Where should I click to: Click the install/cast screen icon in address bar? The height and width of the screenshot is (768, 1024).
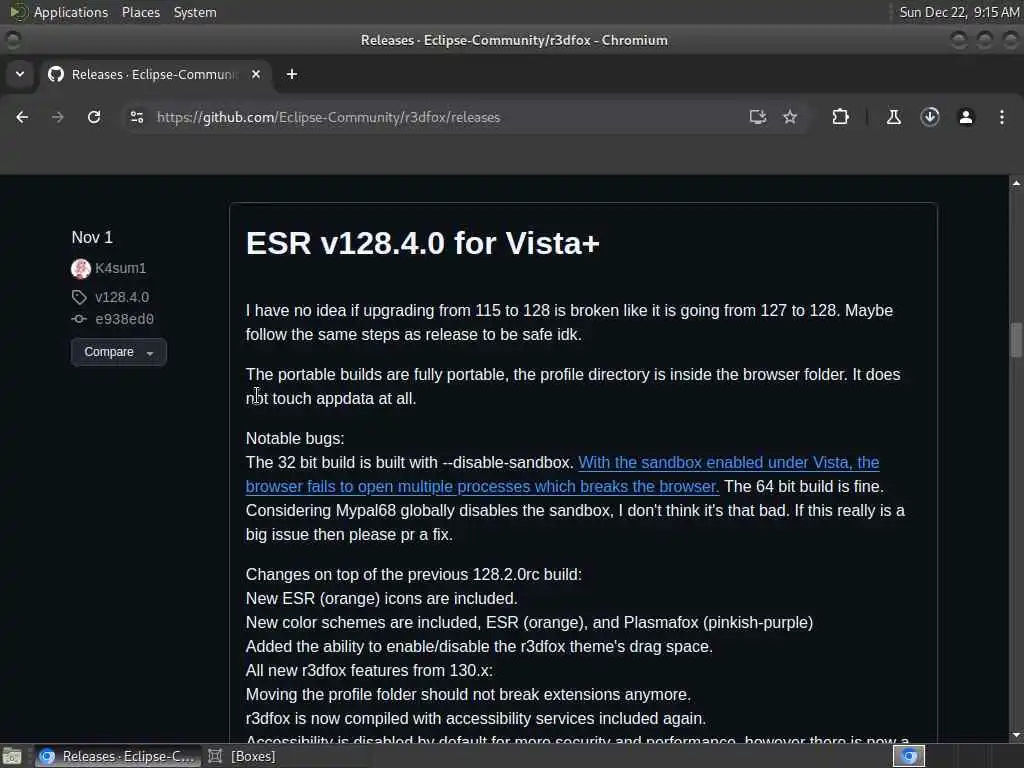[x=758, y=117]
